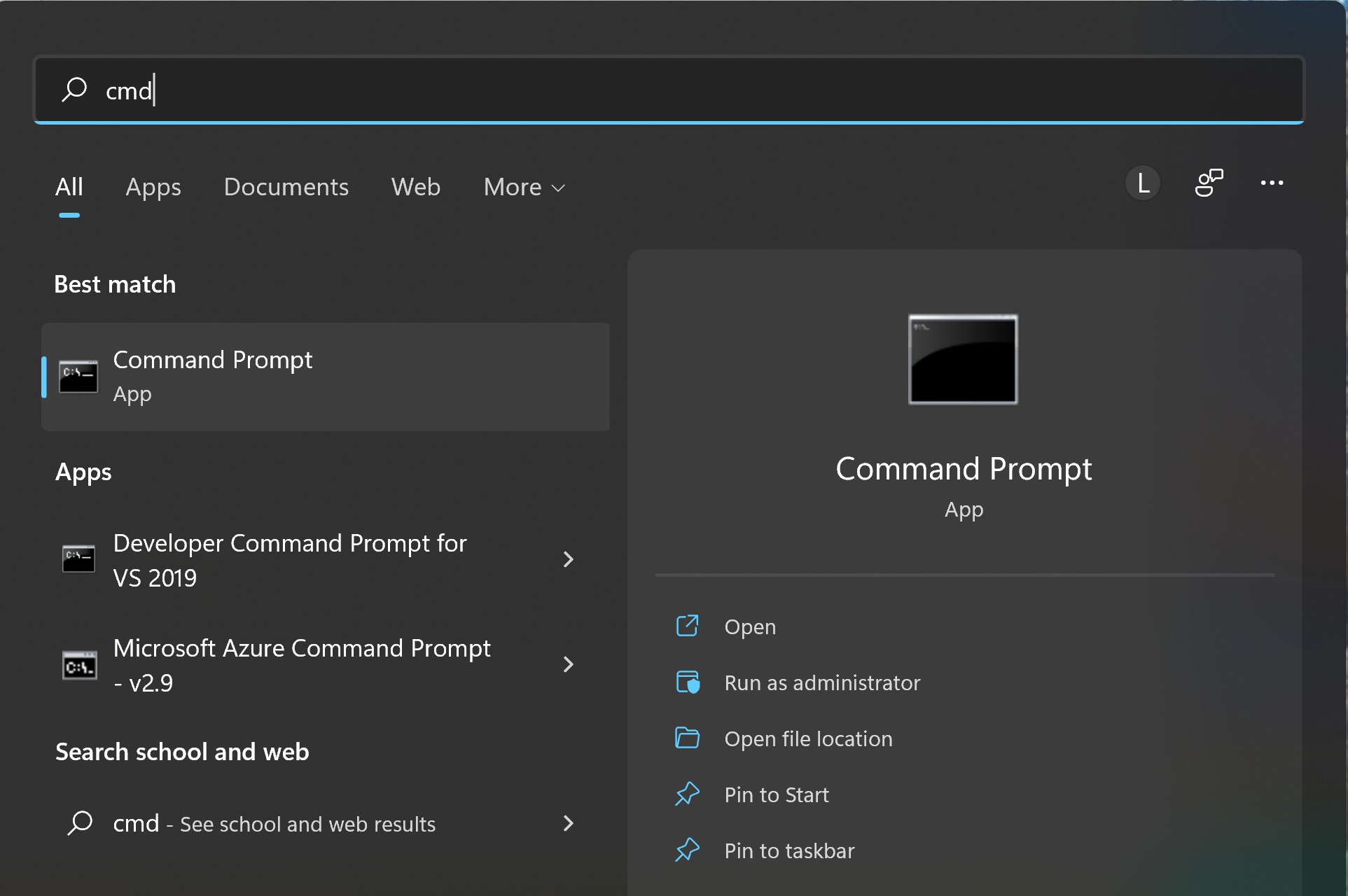
Task: Click the Run as administrator shield icon
Action: click(688, 682)
